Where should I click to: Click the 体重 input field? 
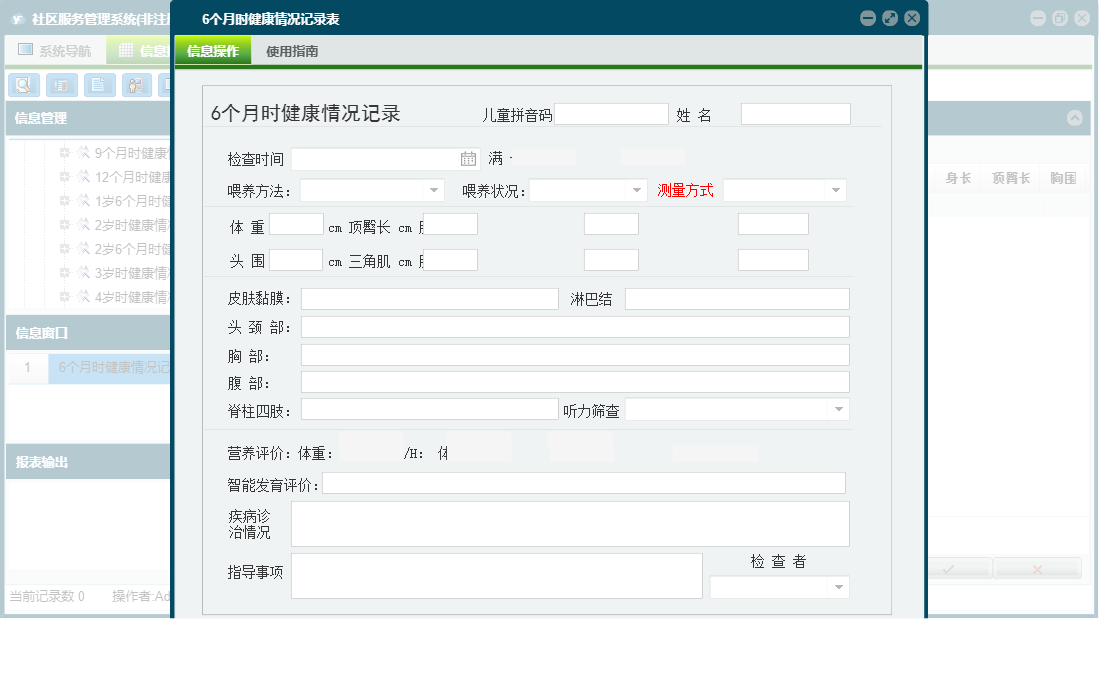(x=296, y=224)
